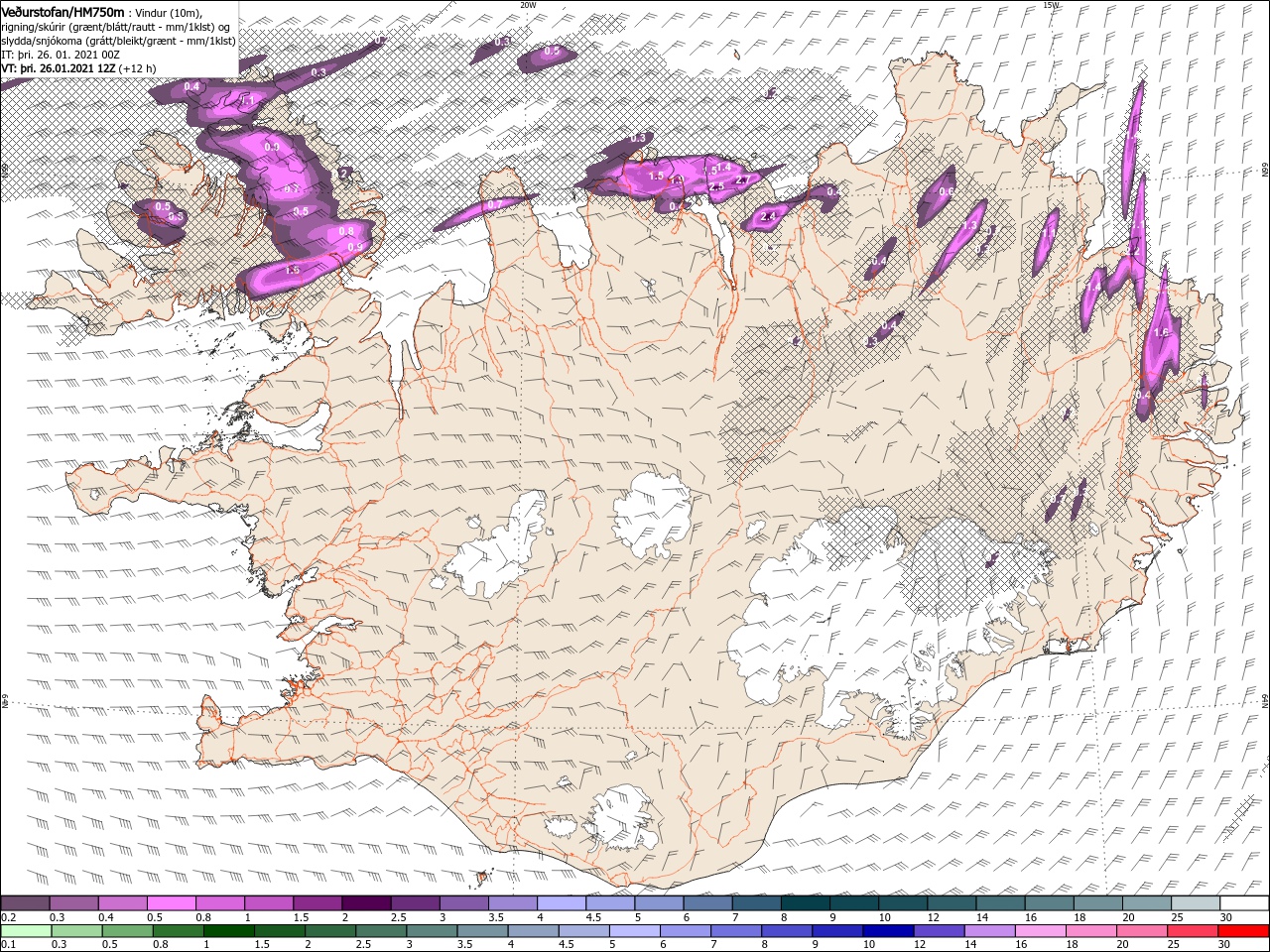Click the 15W longitude label
The height and width of the screenshot is (952, 1270).
[x=1051, y=5]
